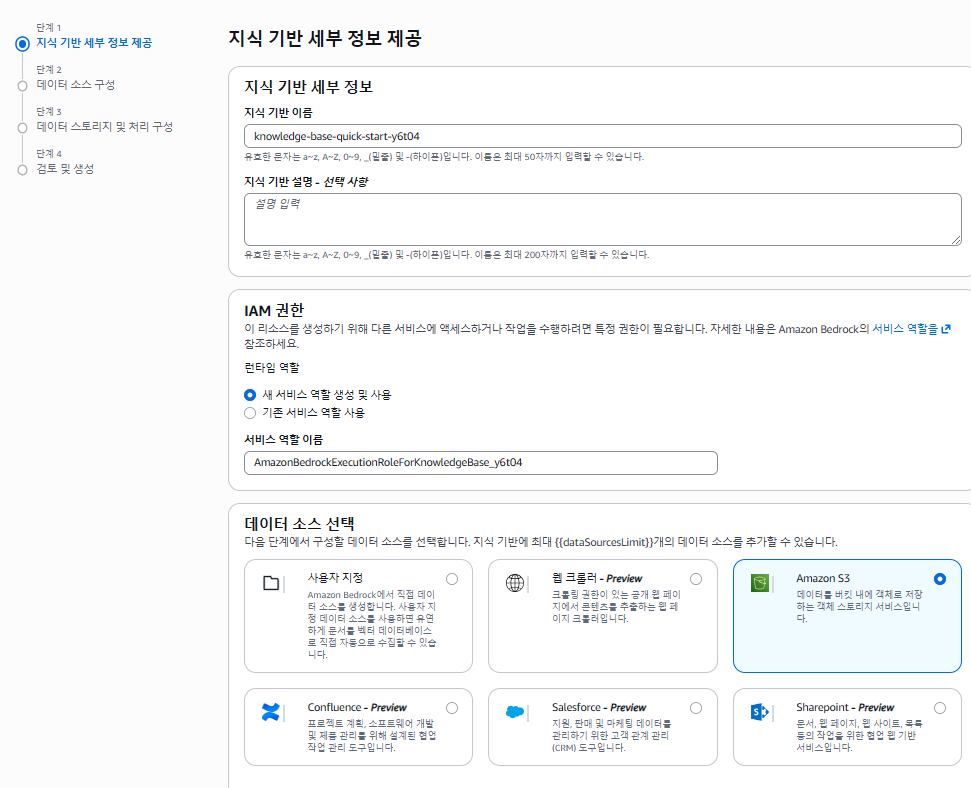The height and width of the screenshot is (788, 971).
Task: Click the 런타임 역할 label
Action: point(272,367)
